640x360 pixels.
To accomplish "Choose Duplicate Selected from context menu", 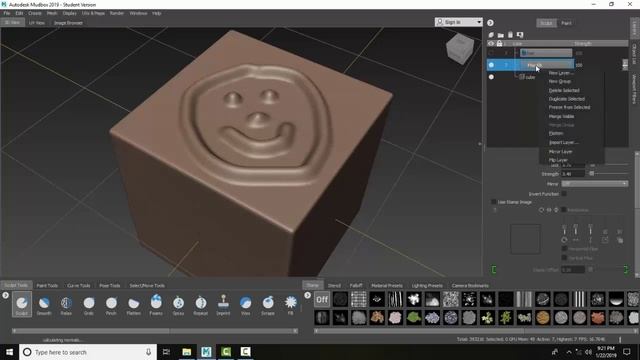I will (567, 99).
